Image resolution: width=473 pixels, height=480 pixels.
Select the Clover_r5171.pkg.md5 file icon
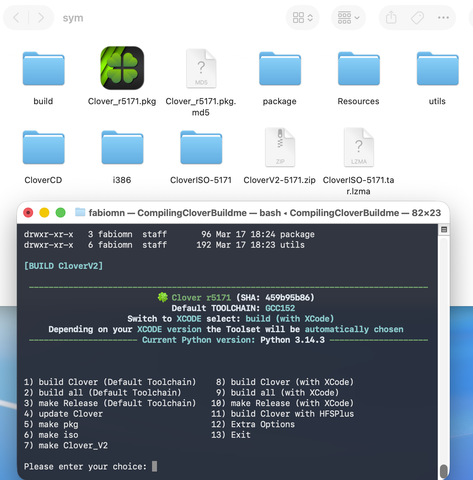[x=201, y=69]
